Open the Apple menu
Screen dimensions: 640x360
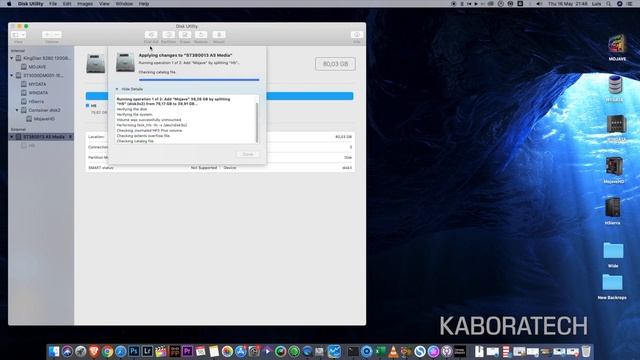coord(9,4)
